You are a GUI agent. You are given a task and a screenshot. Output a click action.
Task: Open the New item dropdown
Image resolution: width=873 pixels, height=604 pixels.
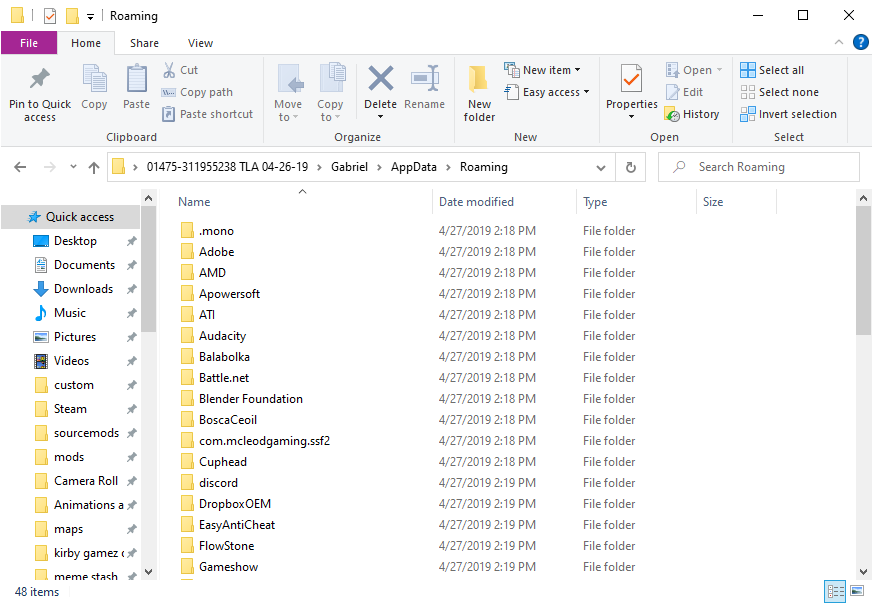tap(543, 70)
